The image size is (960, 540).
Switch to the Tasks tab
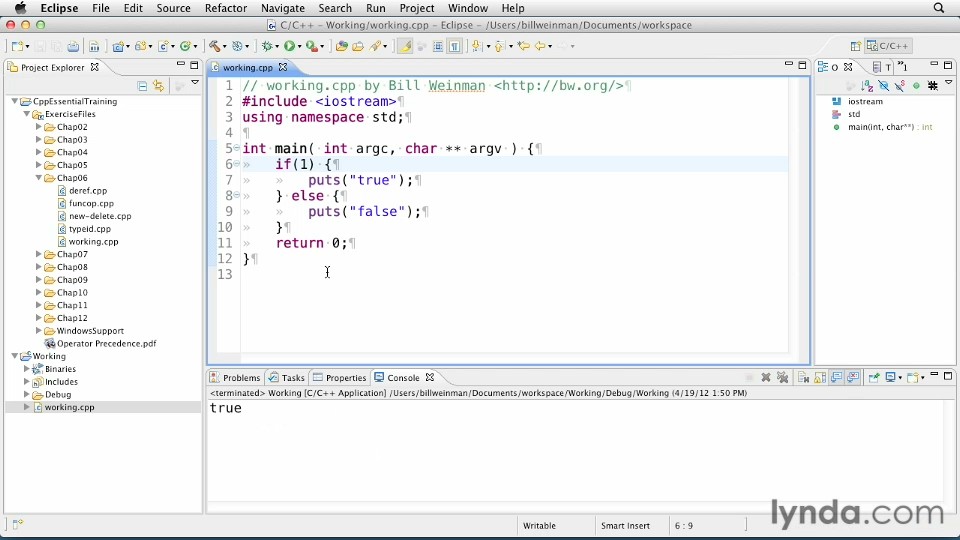coord(287,378)
